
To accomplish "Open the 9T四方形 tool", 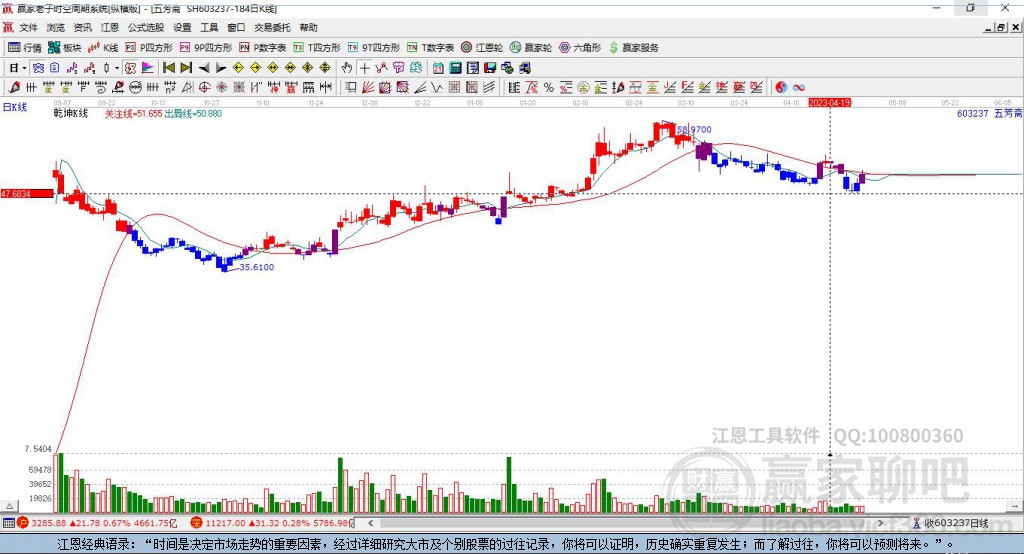I will pyautogui.click(x=374, y=48).
